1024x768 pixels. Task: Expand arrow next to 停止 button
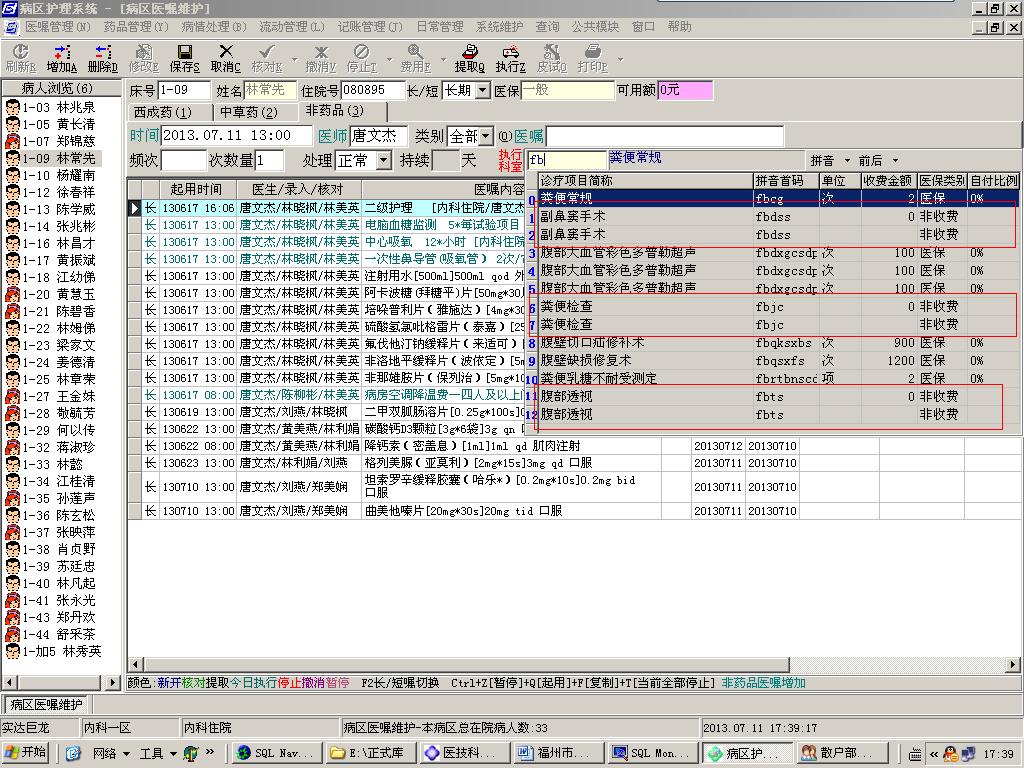click(x=390, y=60)
